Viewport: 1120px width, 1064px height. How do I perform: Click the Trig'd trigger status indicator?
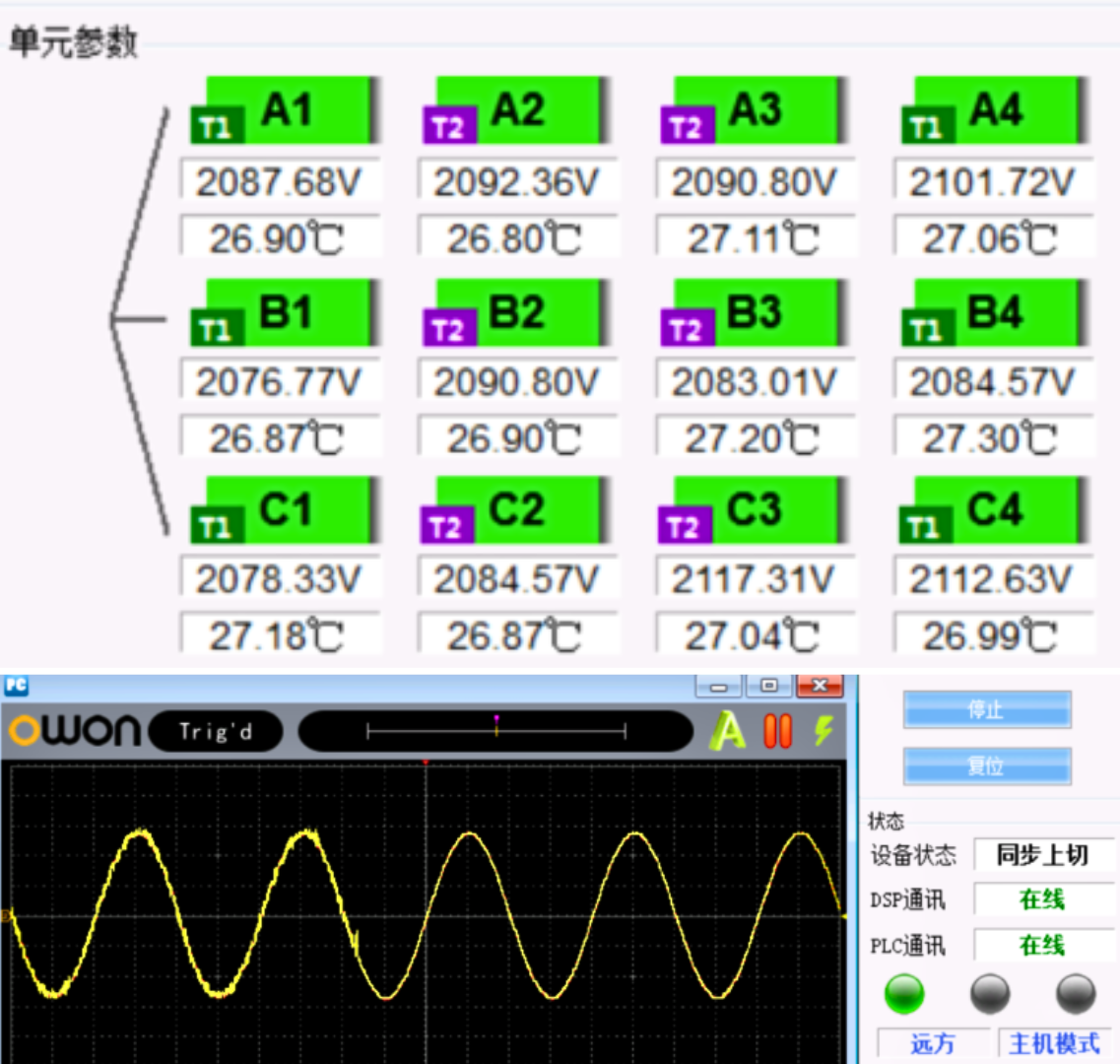[x=216, y=731]
